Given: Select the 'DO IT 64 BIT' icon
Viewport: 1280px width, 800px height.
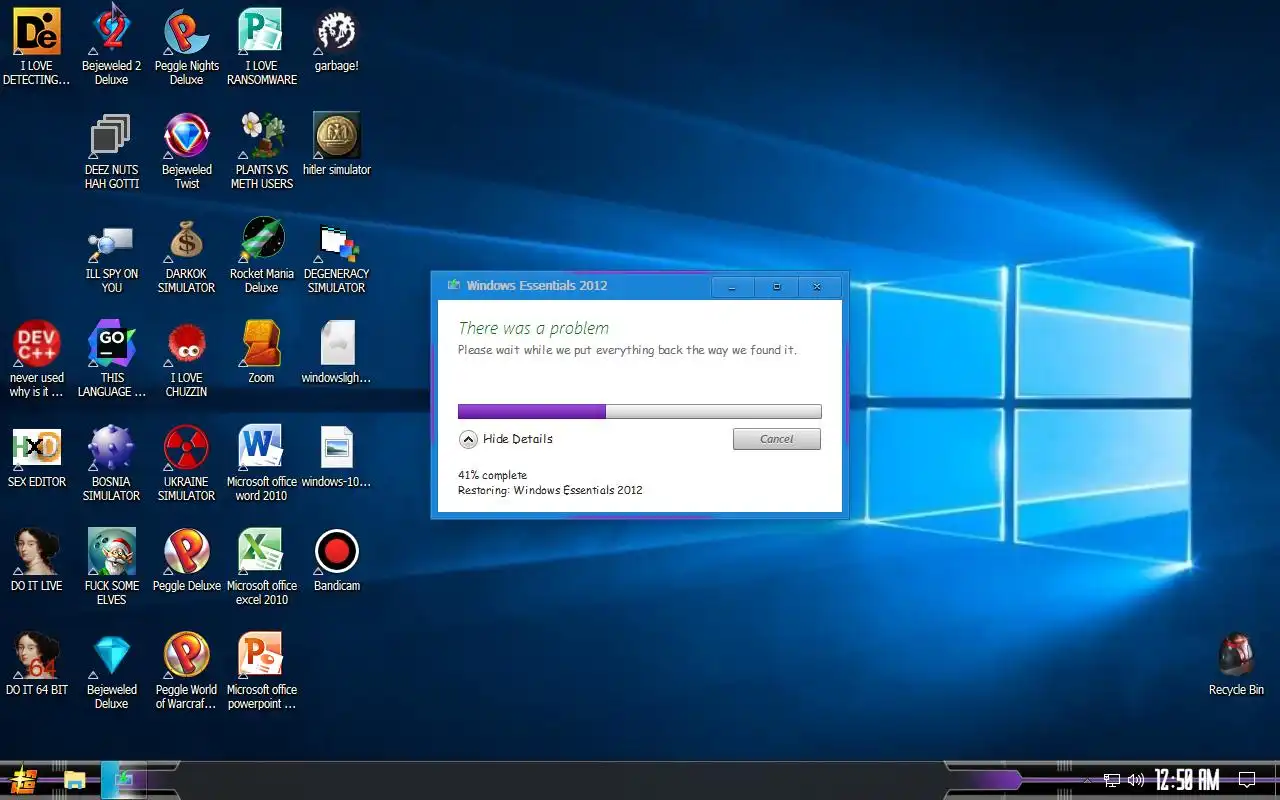Looking at the screenshot, I should click(37, 664).
